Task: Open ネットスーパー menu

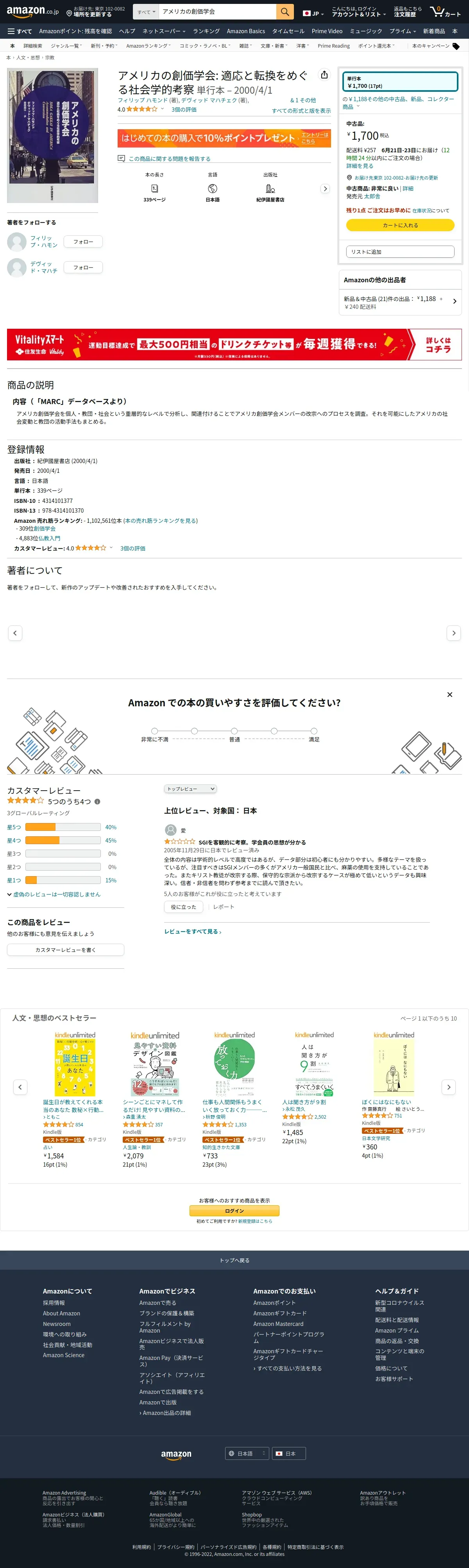Action: [163, 31]
